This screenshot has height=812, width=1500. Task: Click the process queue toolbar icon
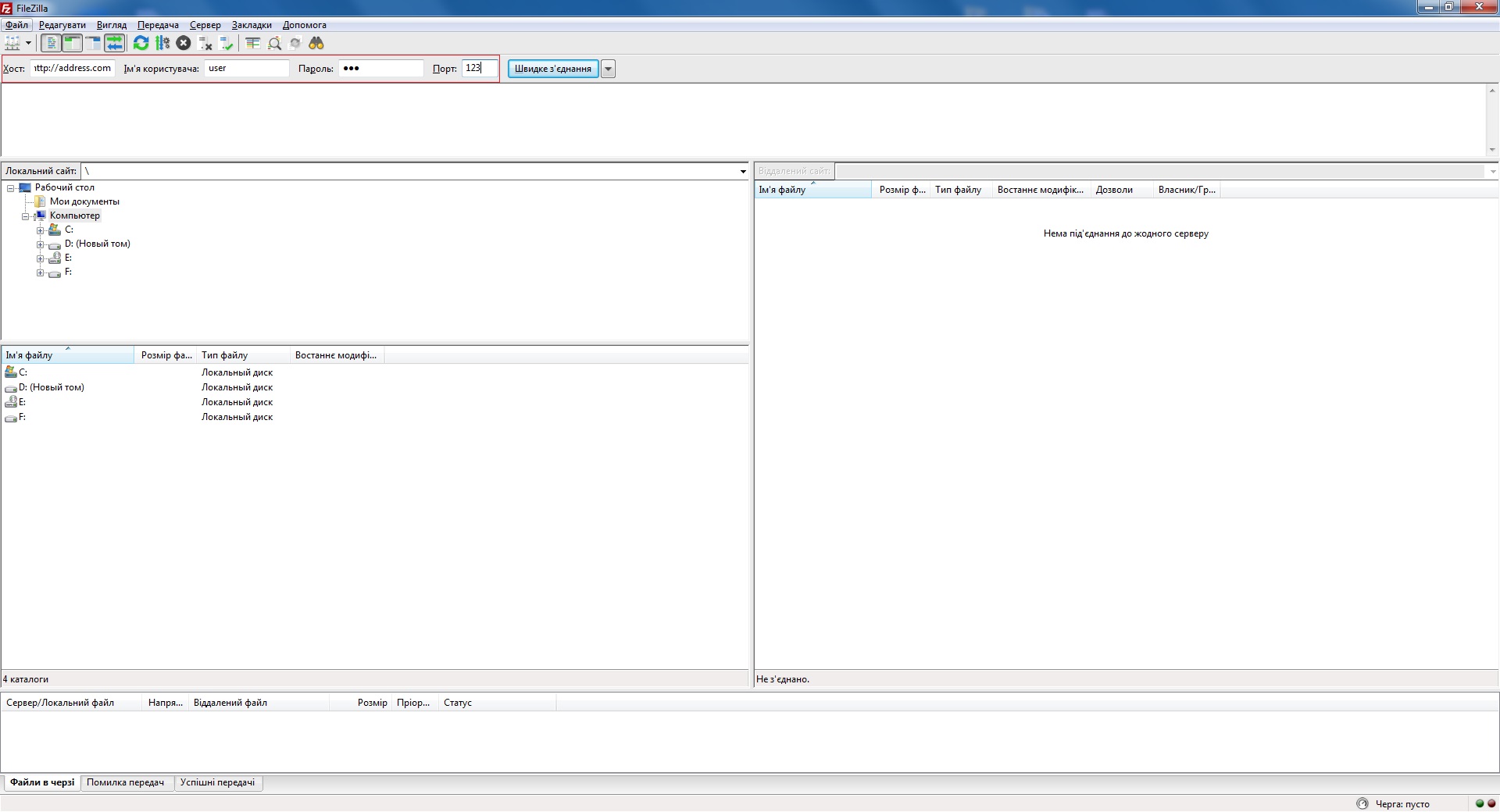point(162,44)
